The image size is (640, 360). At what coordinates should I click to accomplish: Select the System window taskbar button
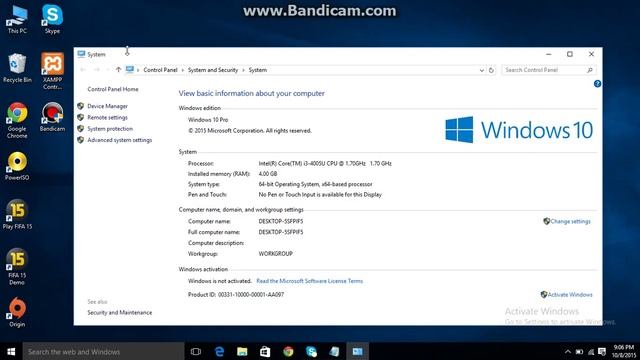[x=358, y=351]
